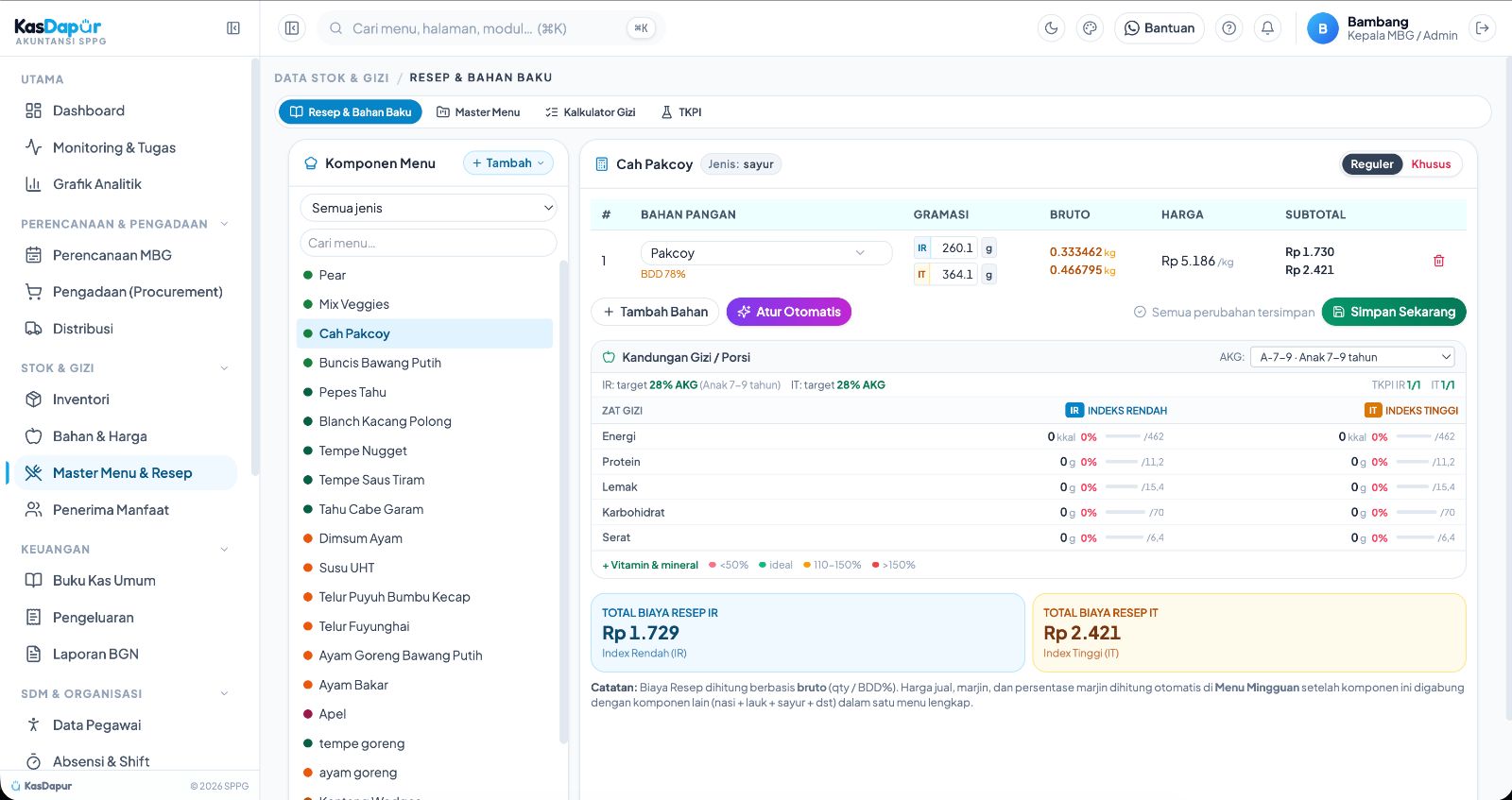Click the Simpan Sekarang button
Screen dimensions: 1512x800
pyautogui.click(x=1394, y=312)
